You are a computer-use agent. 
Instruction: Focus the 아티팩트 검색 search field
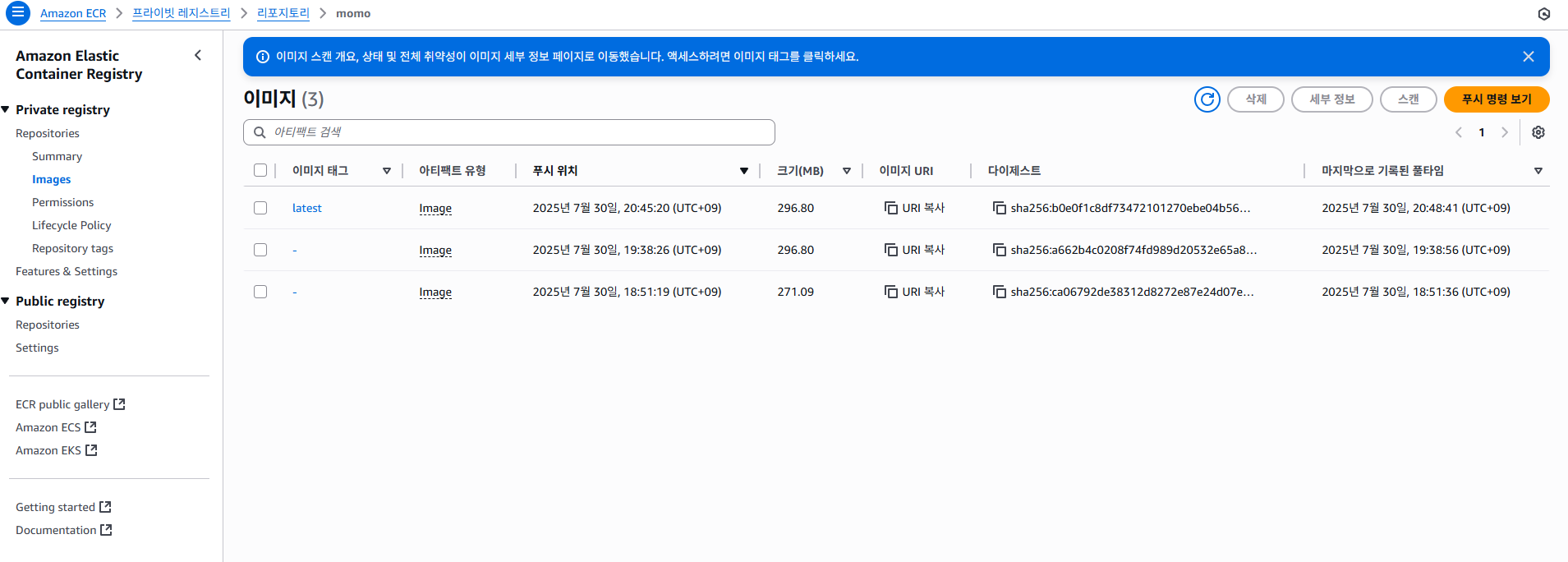(x=509, y=132)
